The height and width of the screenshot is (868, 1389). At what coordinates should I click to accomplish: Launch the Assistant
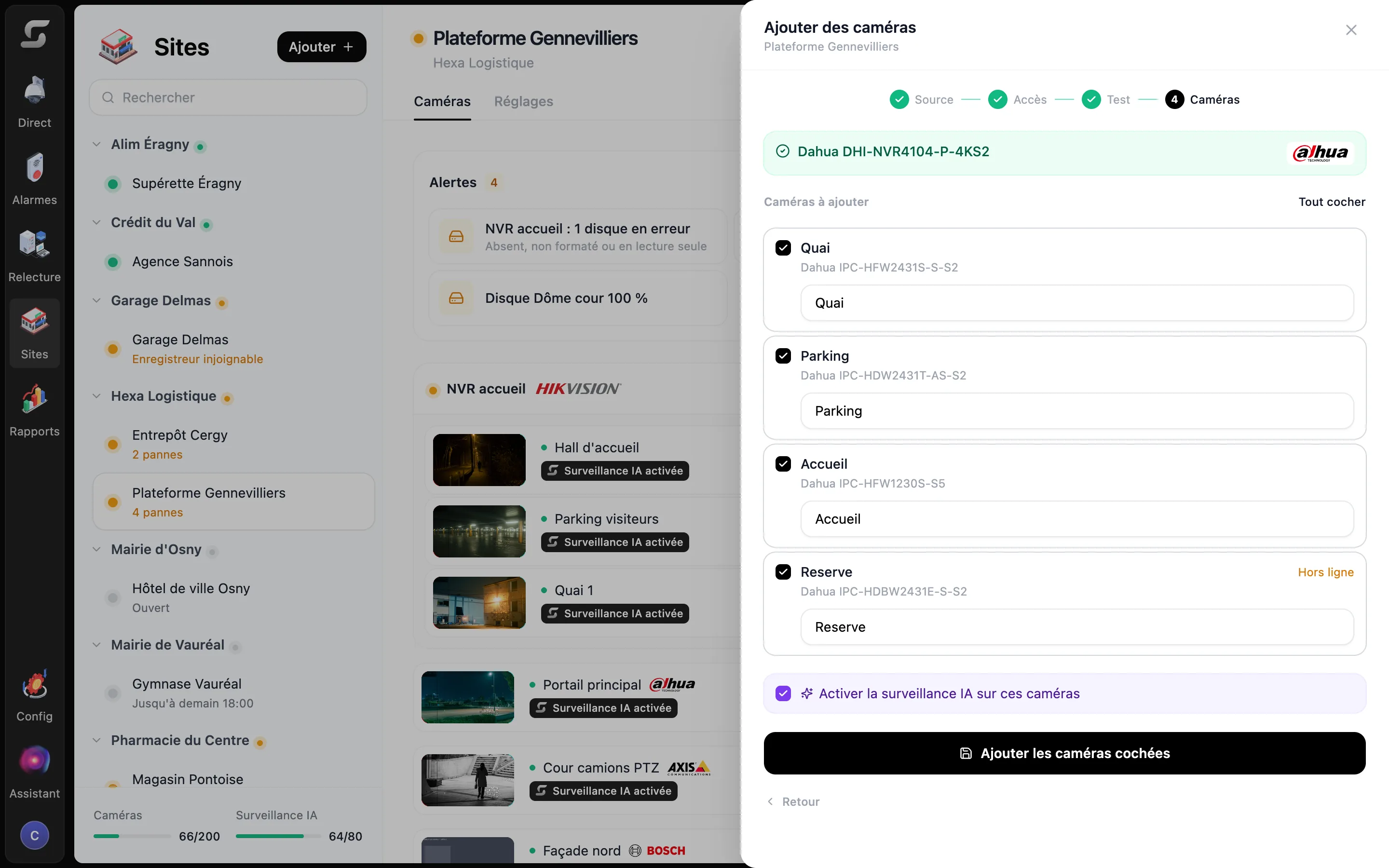tap(34, 772)
